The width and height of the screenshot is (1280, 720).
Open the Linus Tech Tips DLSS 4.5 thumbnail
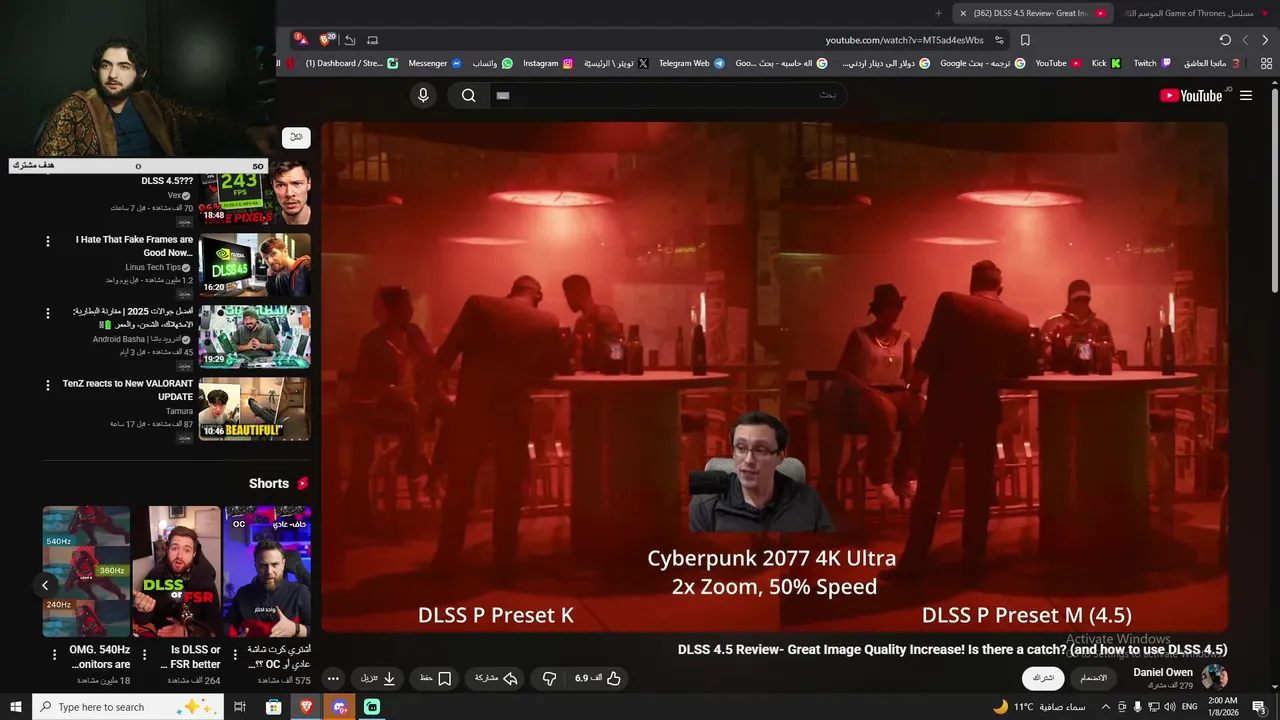pyautogui.click(x=255, y=265)
